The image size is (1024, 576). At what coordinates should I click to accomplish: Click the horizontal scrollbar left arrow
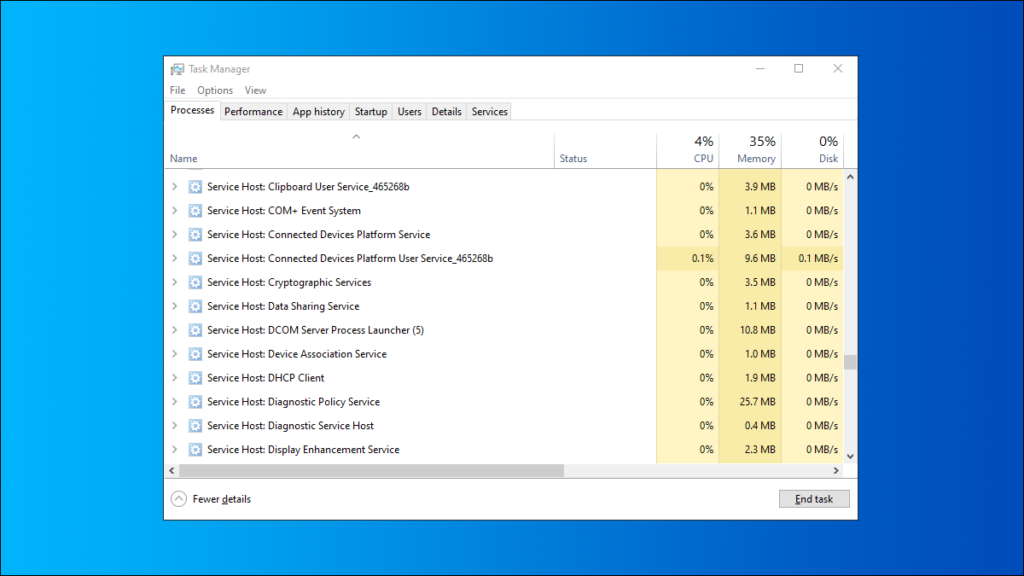(172, 471)
